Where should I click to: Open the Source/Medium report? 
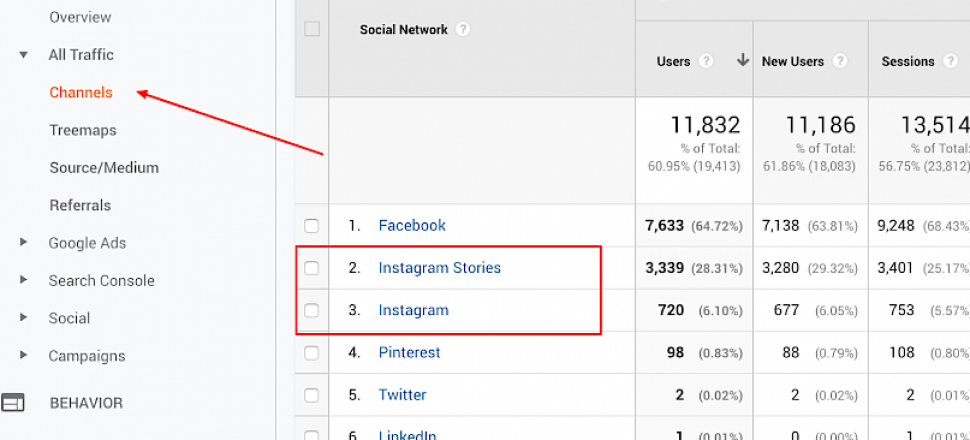[x=104, y=168]
